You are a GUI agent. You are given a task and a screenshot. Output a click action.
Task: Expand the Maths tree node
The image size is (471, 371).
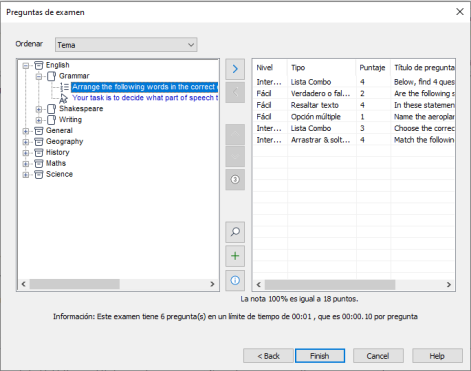(26, 164)
